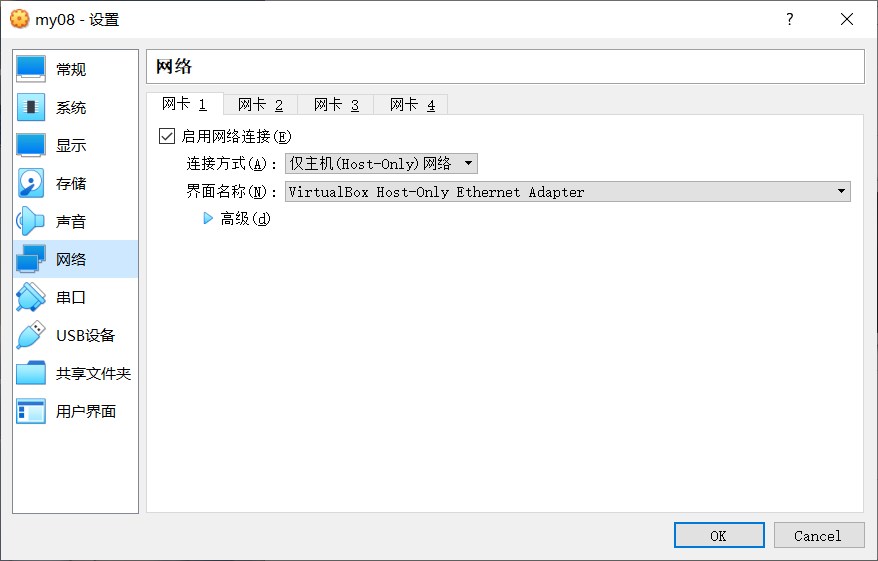Select the 存储 (Storage) disk icon

coord(31,183)
